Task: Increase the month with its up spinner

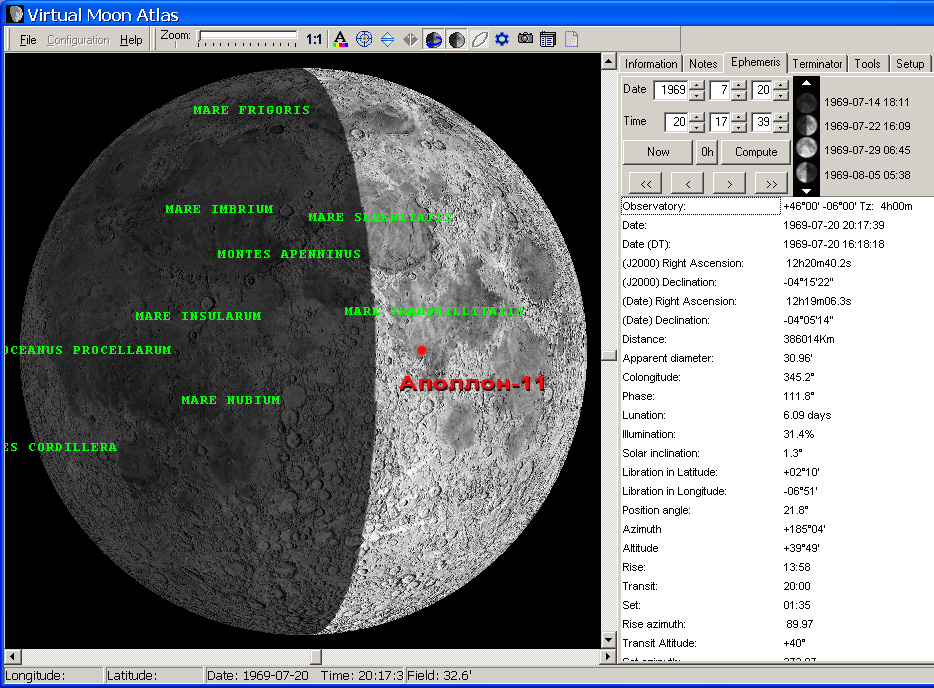Action: [x=739, y=85]
